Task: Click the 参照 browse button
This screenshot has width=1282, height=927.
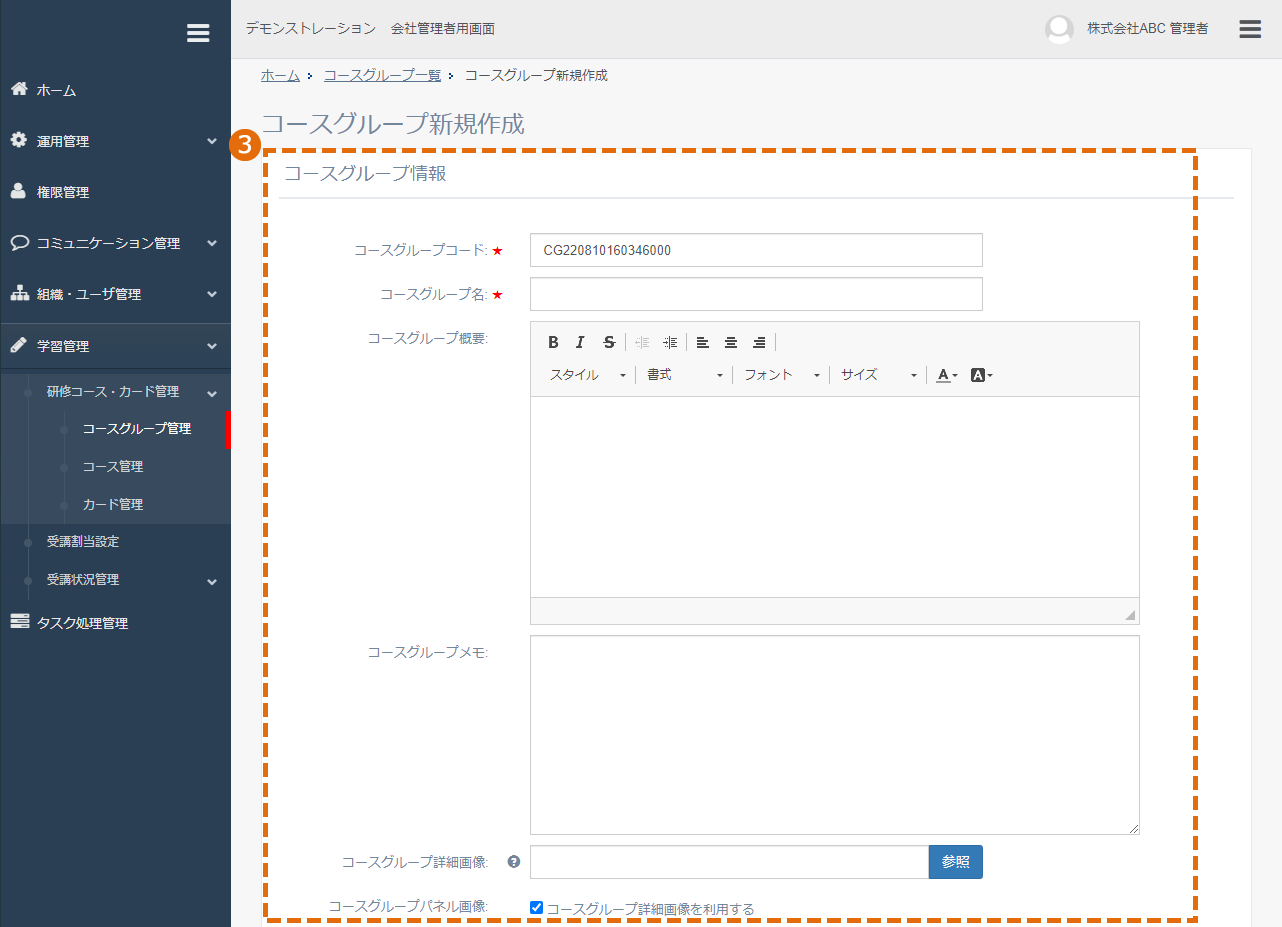Action: 956,862
